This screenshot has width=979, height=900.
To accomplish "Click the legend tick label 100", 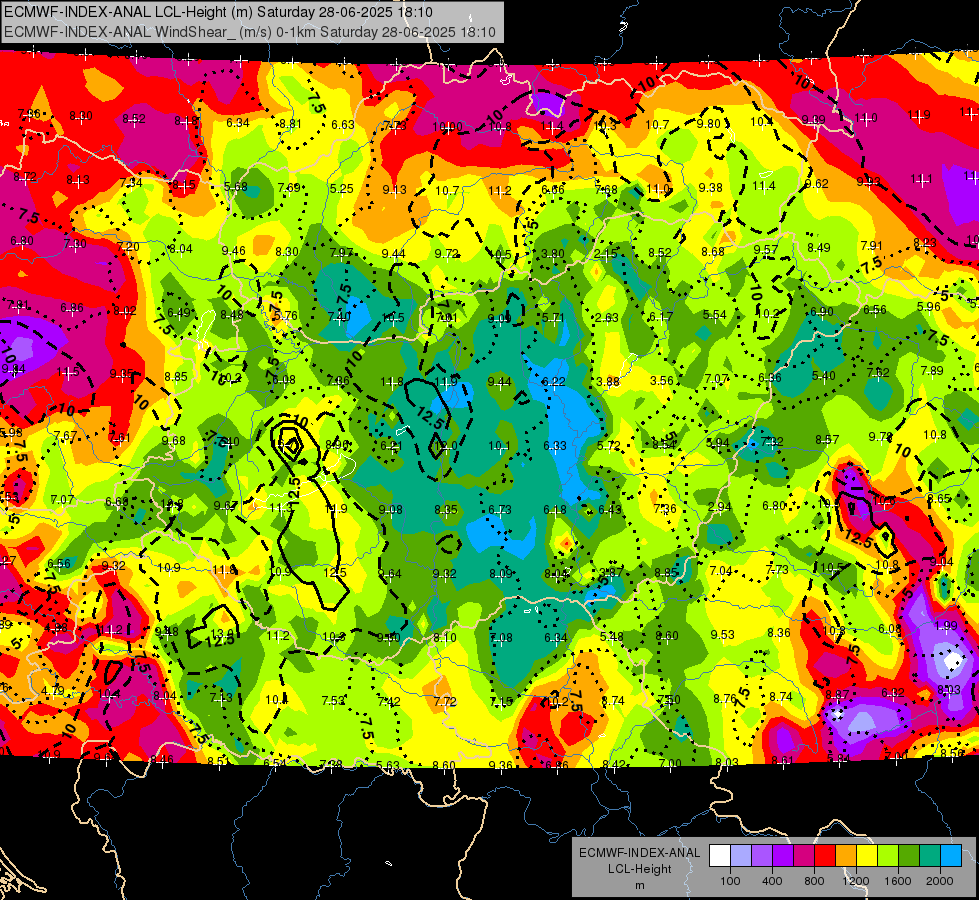I will (730, 881).
